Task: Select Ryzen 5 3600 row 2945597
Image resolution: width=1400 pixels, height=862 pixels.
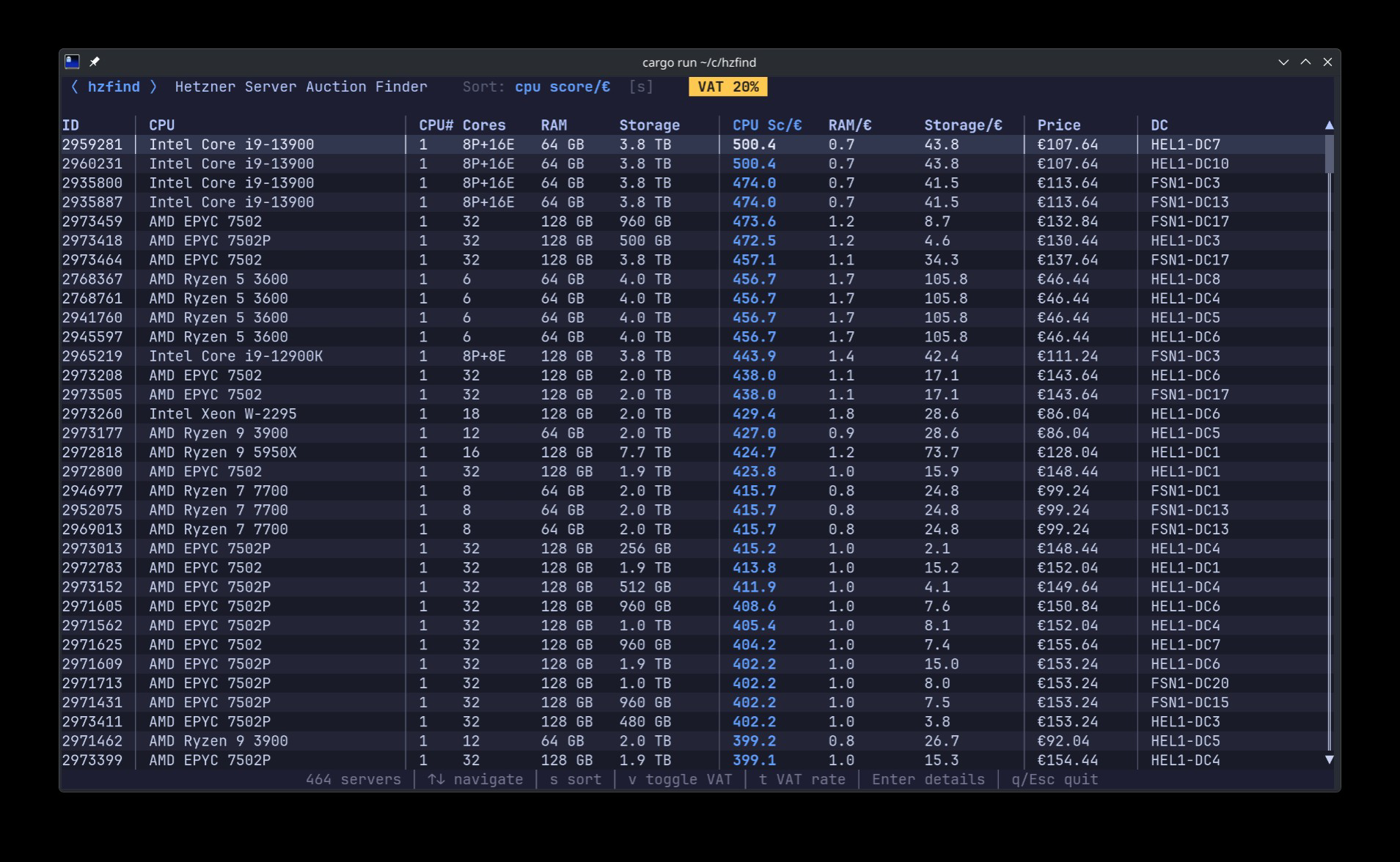Action: pos(693,336)
